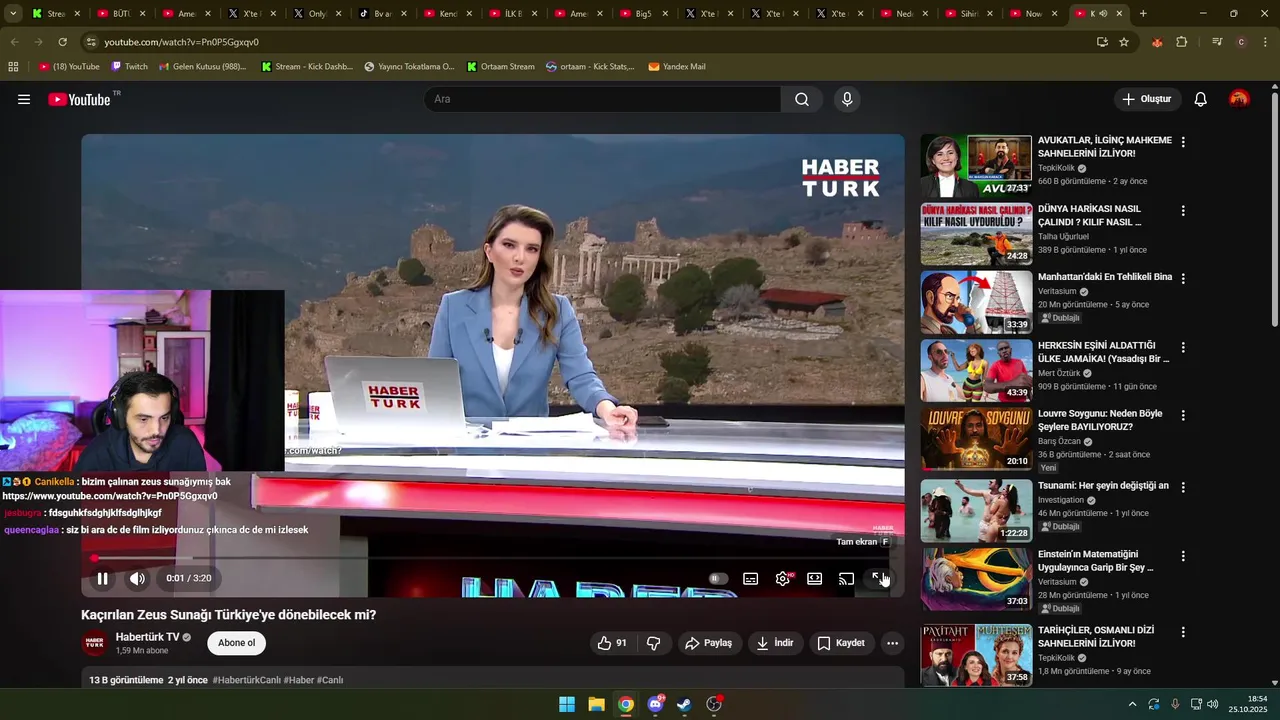Open the YouTube hamburger guide menu
Image resolution: width=1280 pixels, height=720 pixels.
pos(24,99)
